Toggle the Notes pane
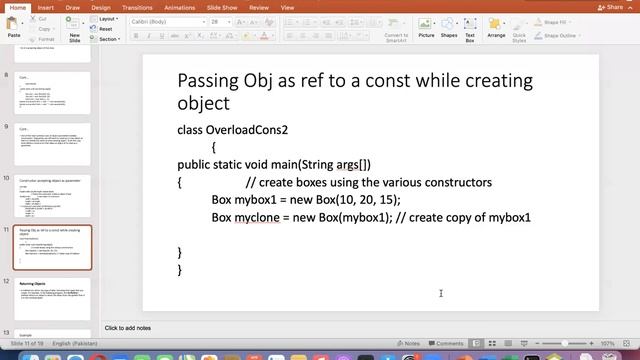640x360 pixels. (408, 344)
